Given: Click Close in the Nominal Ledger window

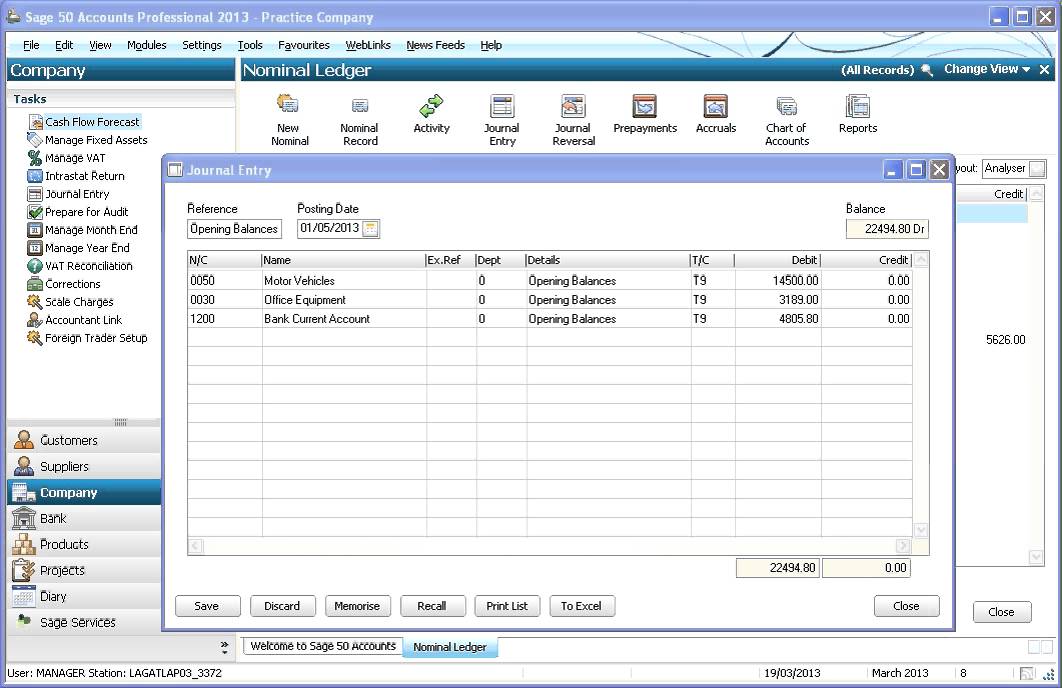Looking at the screenshot, I should point(1002,612).
